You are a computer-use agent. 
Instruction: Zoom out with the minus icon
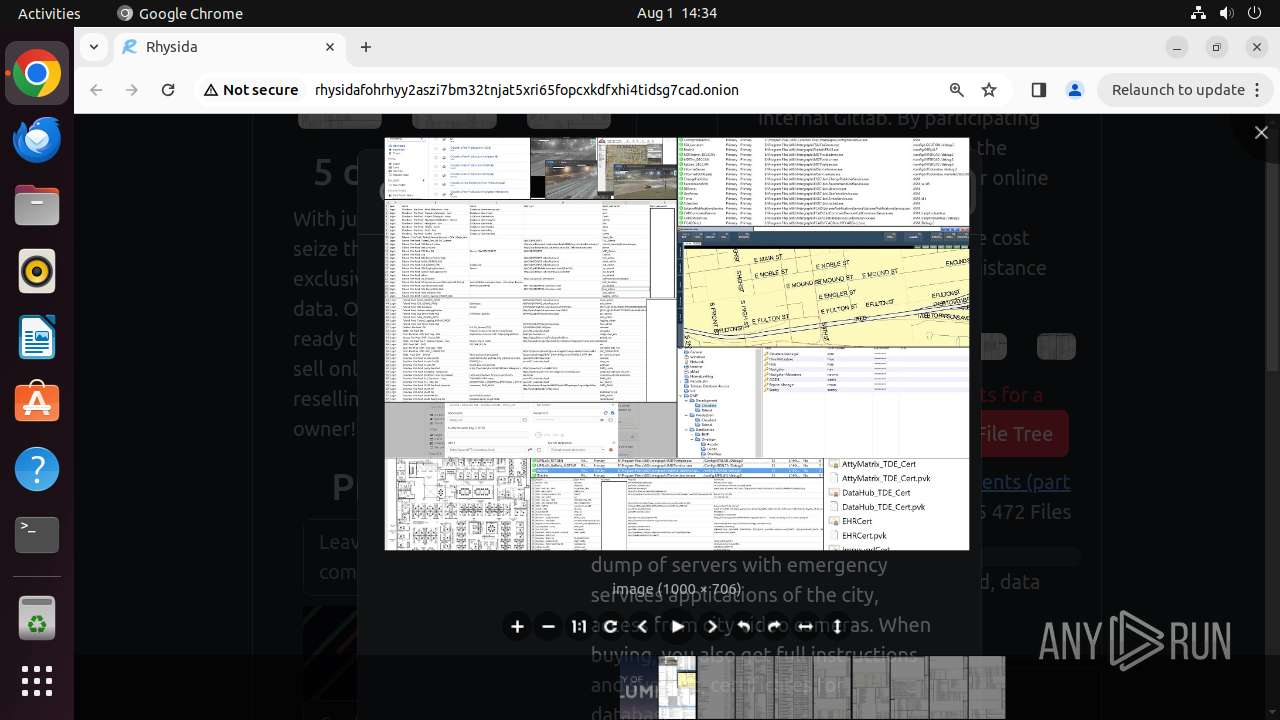pyautogui.click(x=548, y=627)
